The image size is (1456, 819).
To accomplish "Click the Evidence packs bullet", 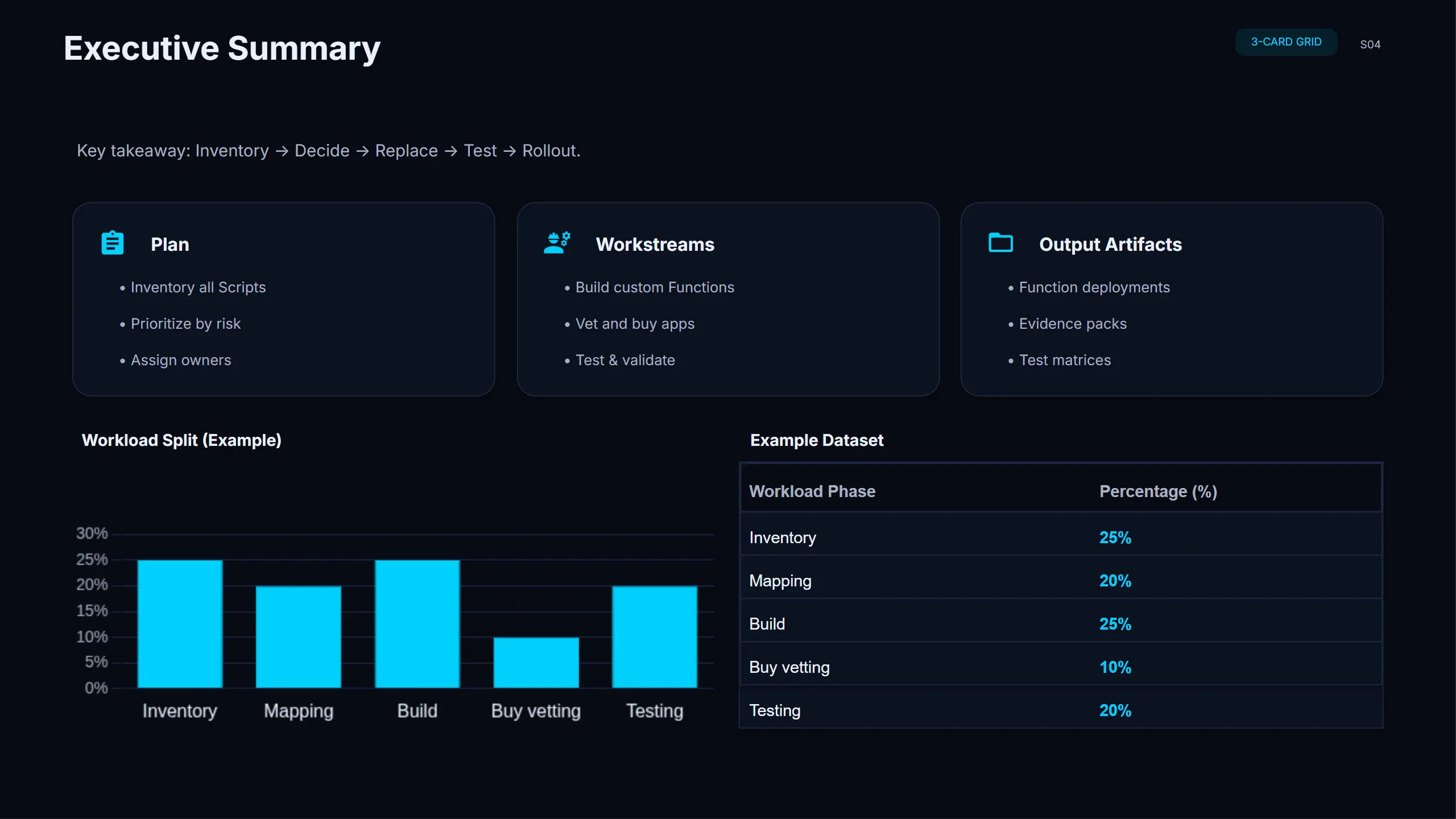I will [1072, 324].
